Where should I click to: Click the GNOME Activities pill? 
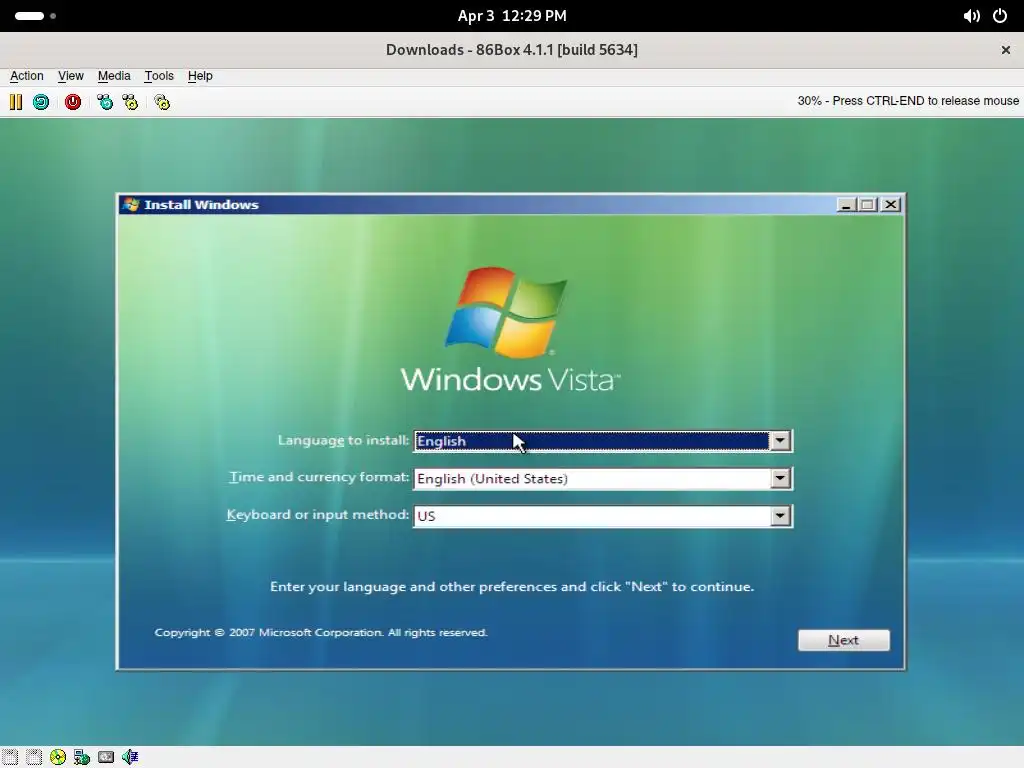29,16
